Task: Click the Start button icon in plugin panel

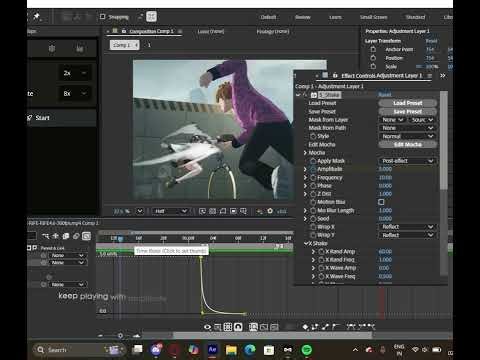Action: click(x=30, y=118)
